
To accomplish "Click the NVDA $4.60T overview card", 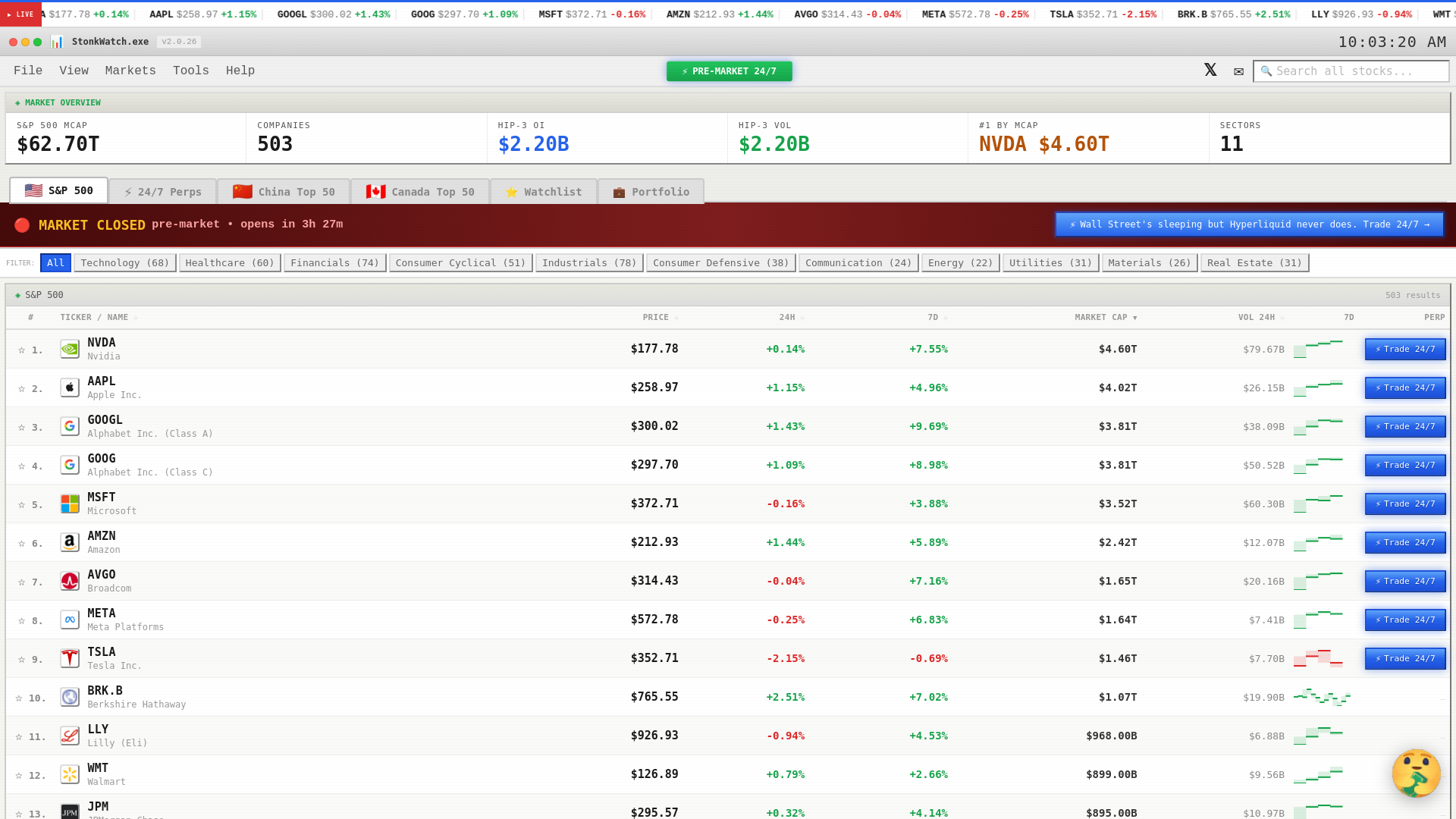I will [x=1088, y=137].
